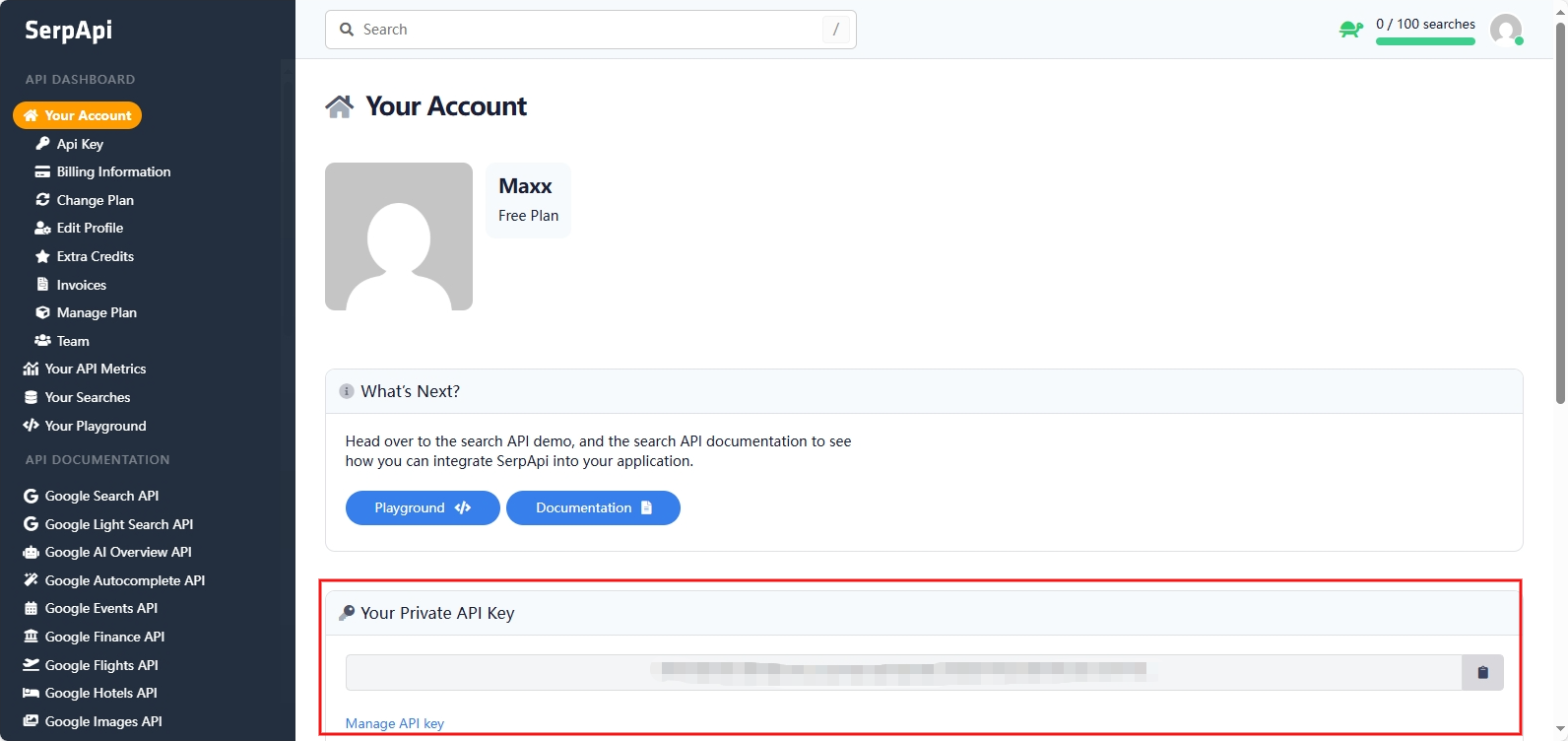Image resolution: width=1568 pixels, height=741 pixels.
Task: Open Google Images API docs
Action: (102, 721)
